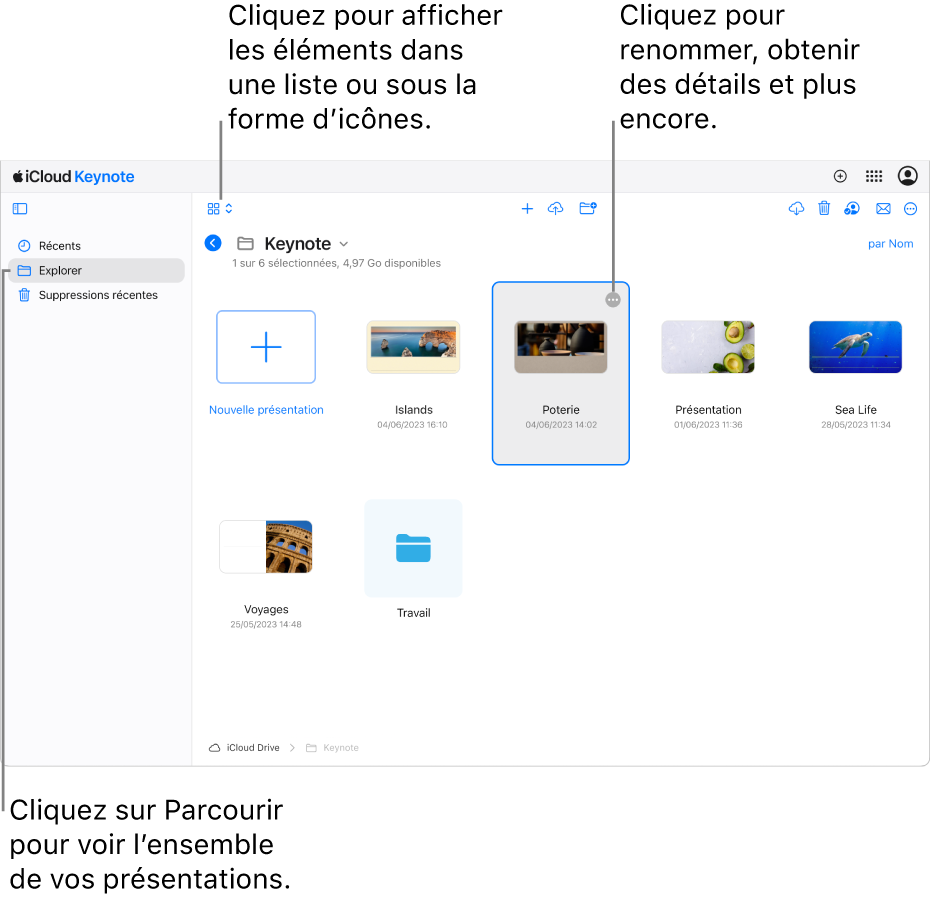Download the selected presentation with the cloud-arrow icon

click(796, 208)
